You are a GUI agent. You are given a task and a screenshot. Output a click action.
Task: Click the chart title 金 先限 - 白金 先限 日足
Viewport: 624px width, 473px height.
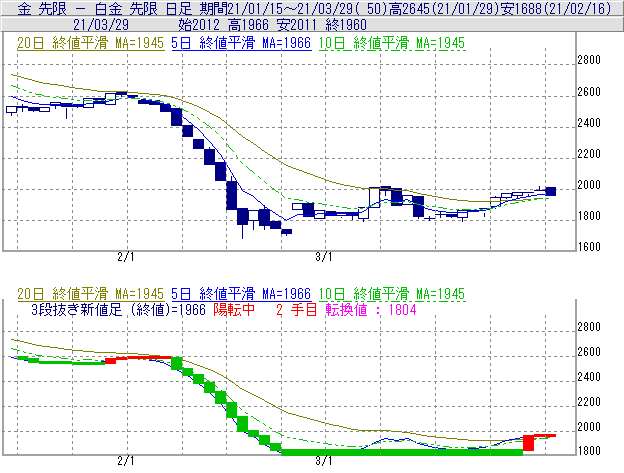(105, 9)
